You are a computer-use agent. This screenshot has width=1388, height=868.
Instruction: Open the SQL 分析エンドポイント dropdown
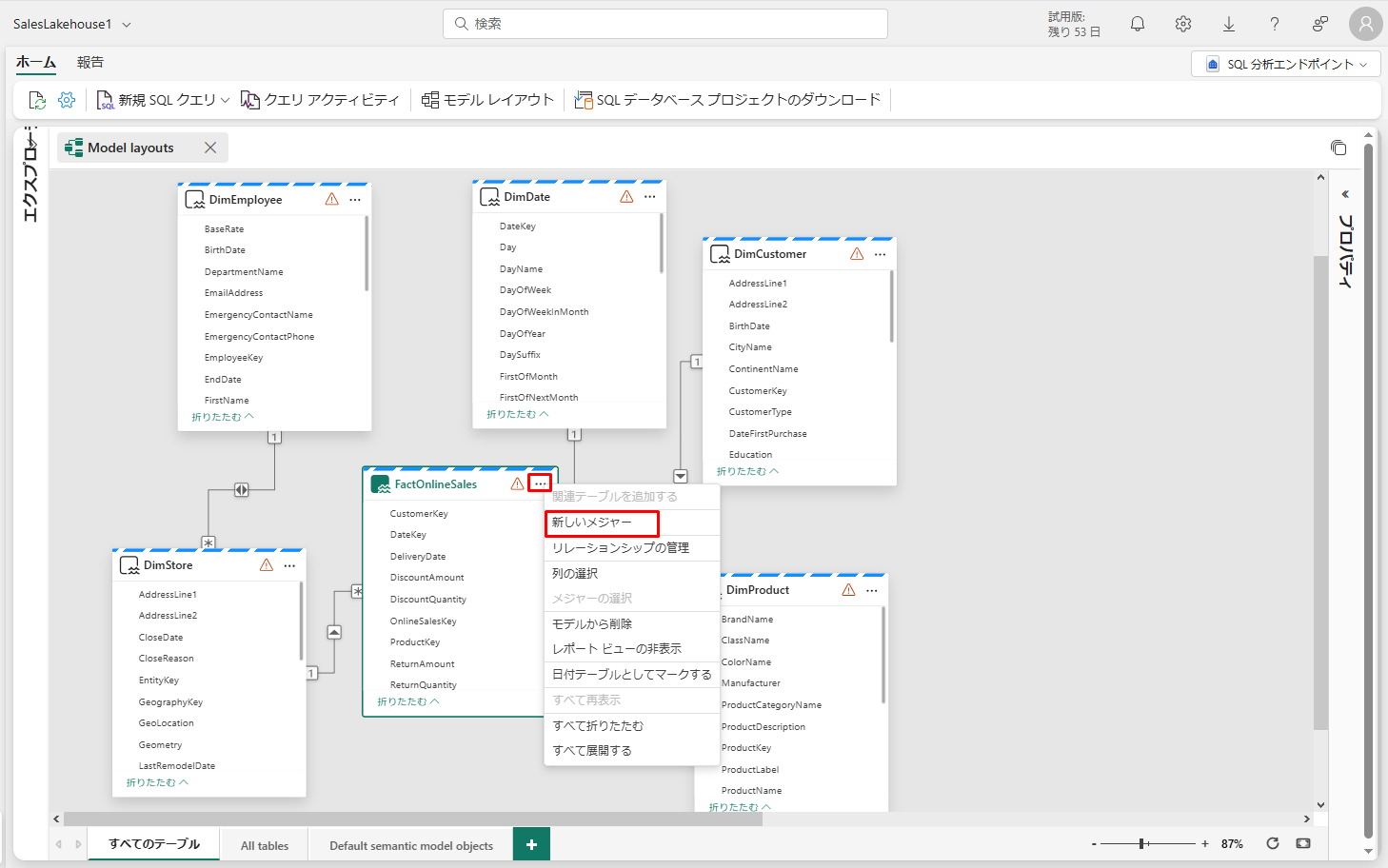click(1286, 64)
